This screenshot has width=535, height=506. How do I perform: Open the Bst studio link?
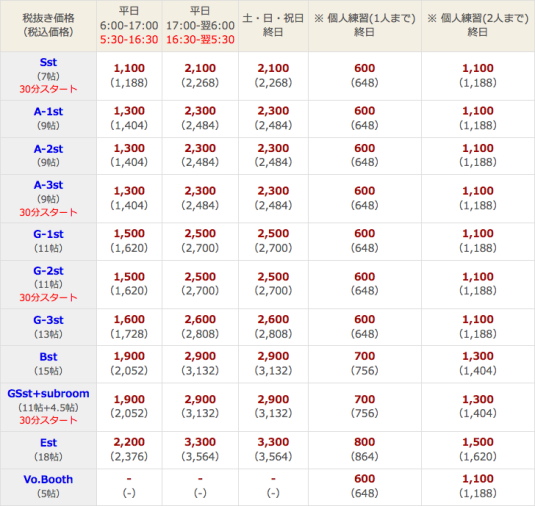tap(48, 357)
